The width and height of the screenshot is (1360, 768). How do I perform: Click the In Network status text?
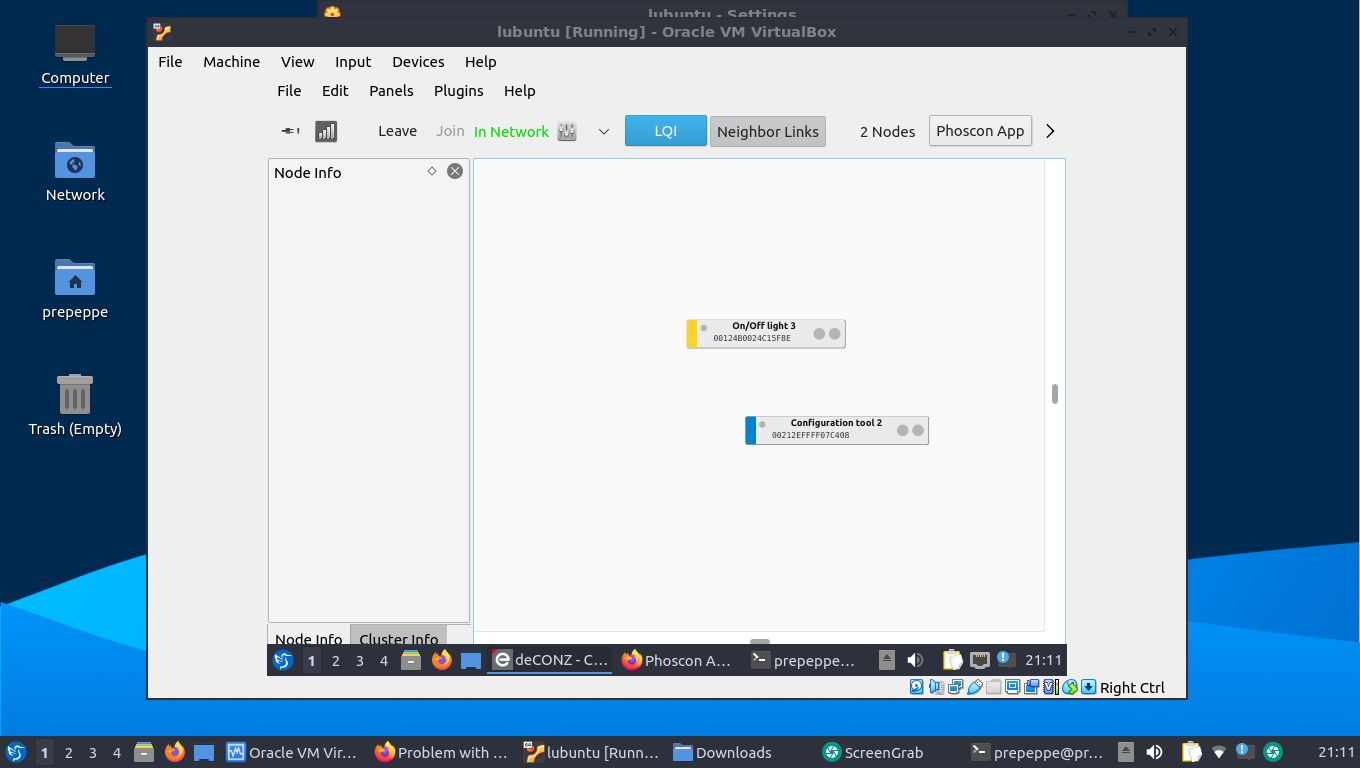(511, 131)
